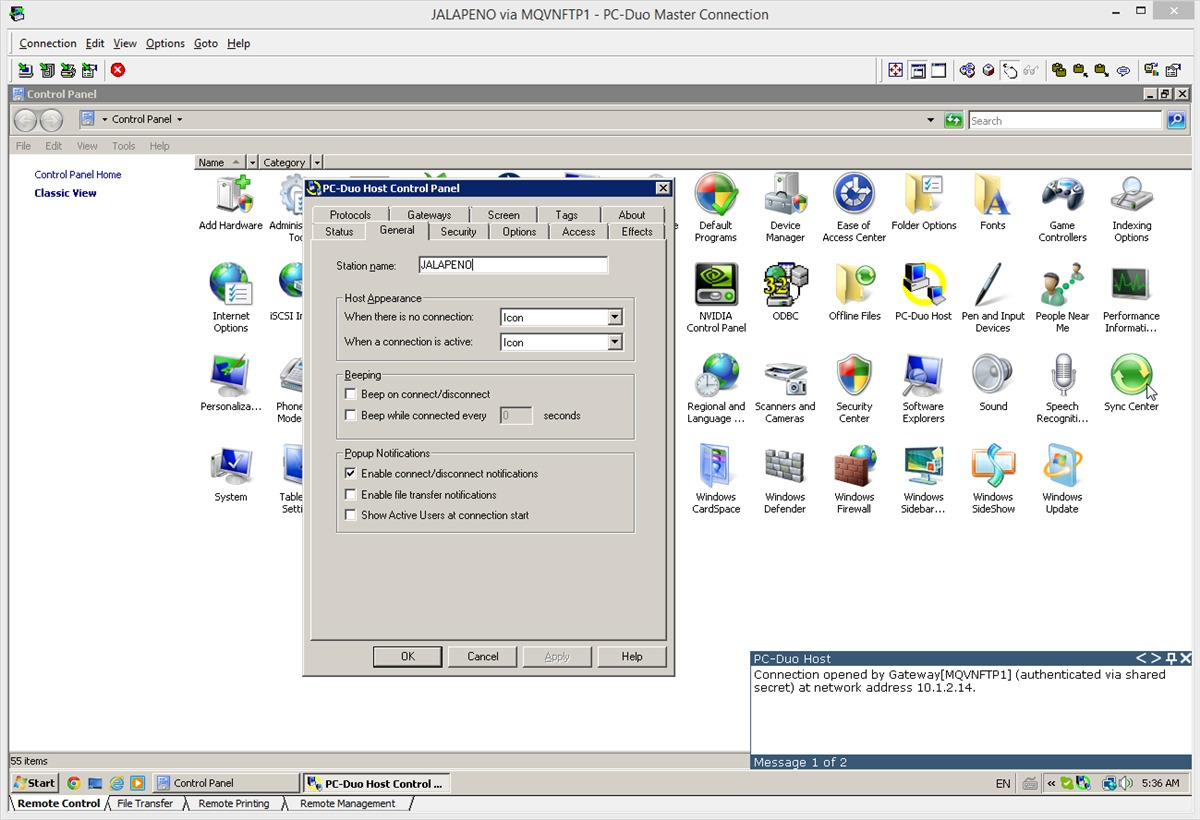Open the Sync Center icon
The height and width of the screenshot is (820, 1200).
1131,383
